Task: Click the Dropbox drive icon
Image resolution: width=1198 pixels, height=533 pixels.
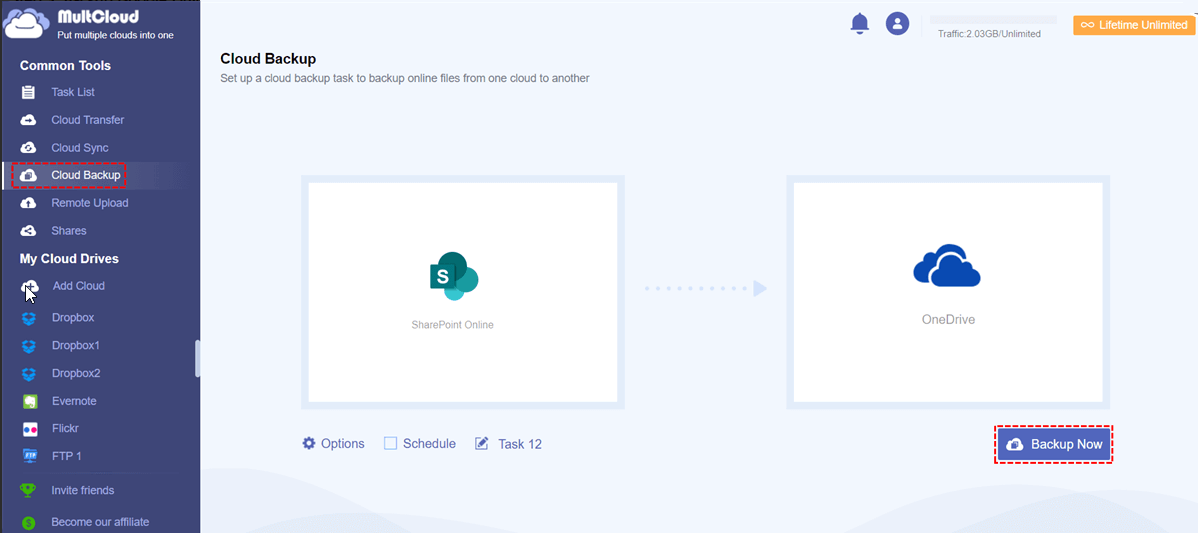Action: (x=29, y=318)
